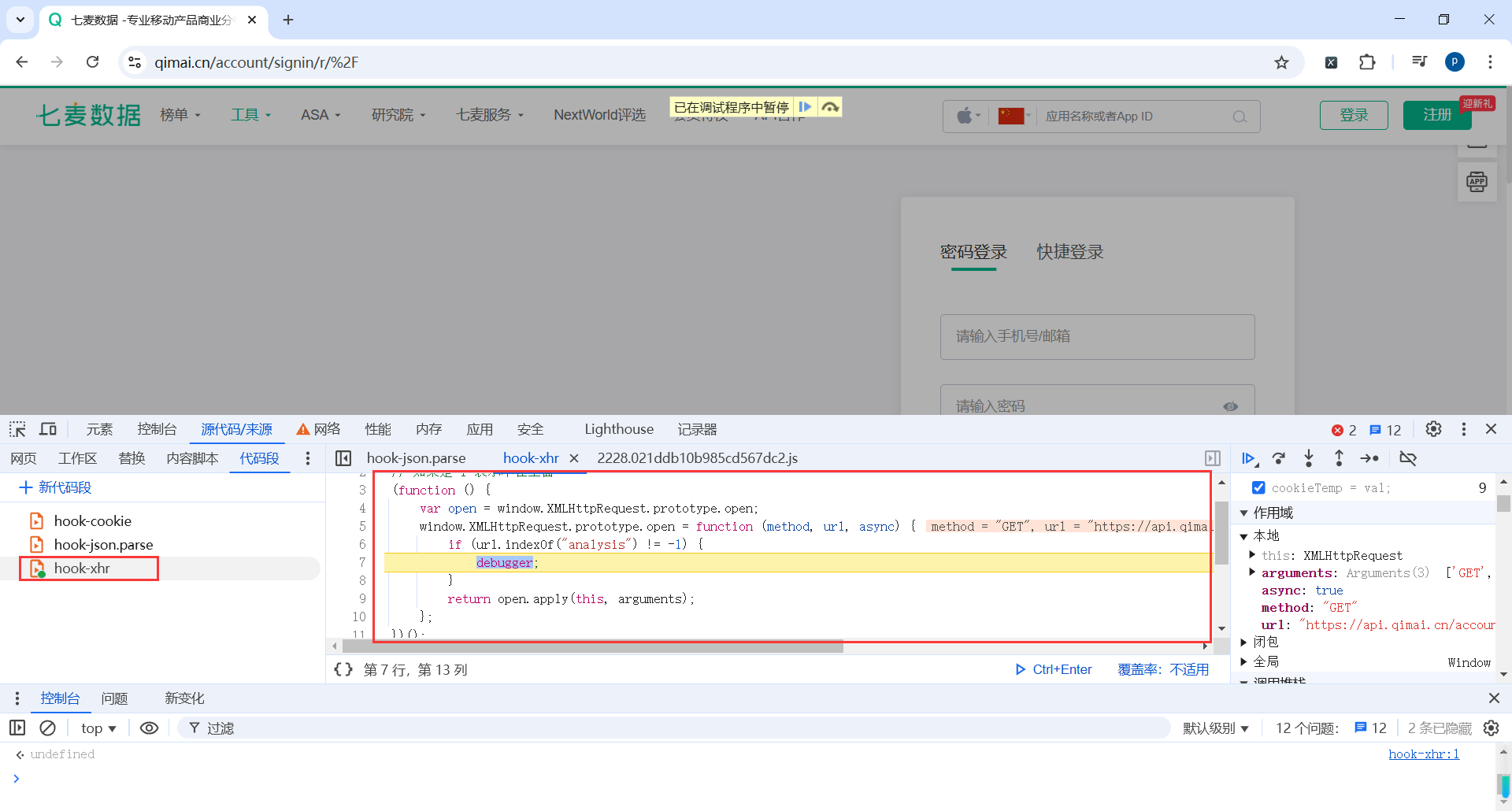Open more options in Sources navigator
Screen dimensions: 1512x811
308,458
